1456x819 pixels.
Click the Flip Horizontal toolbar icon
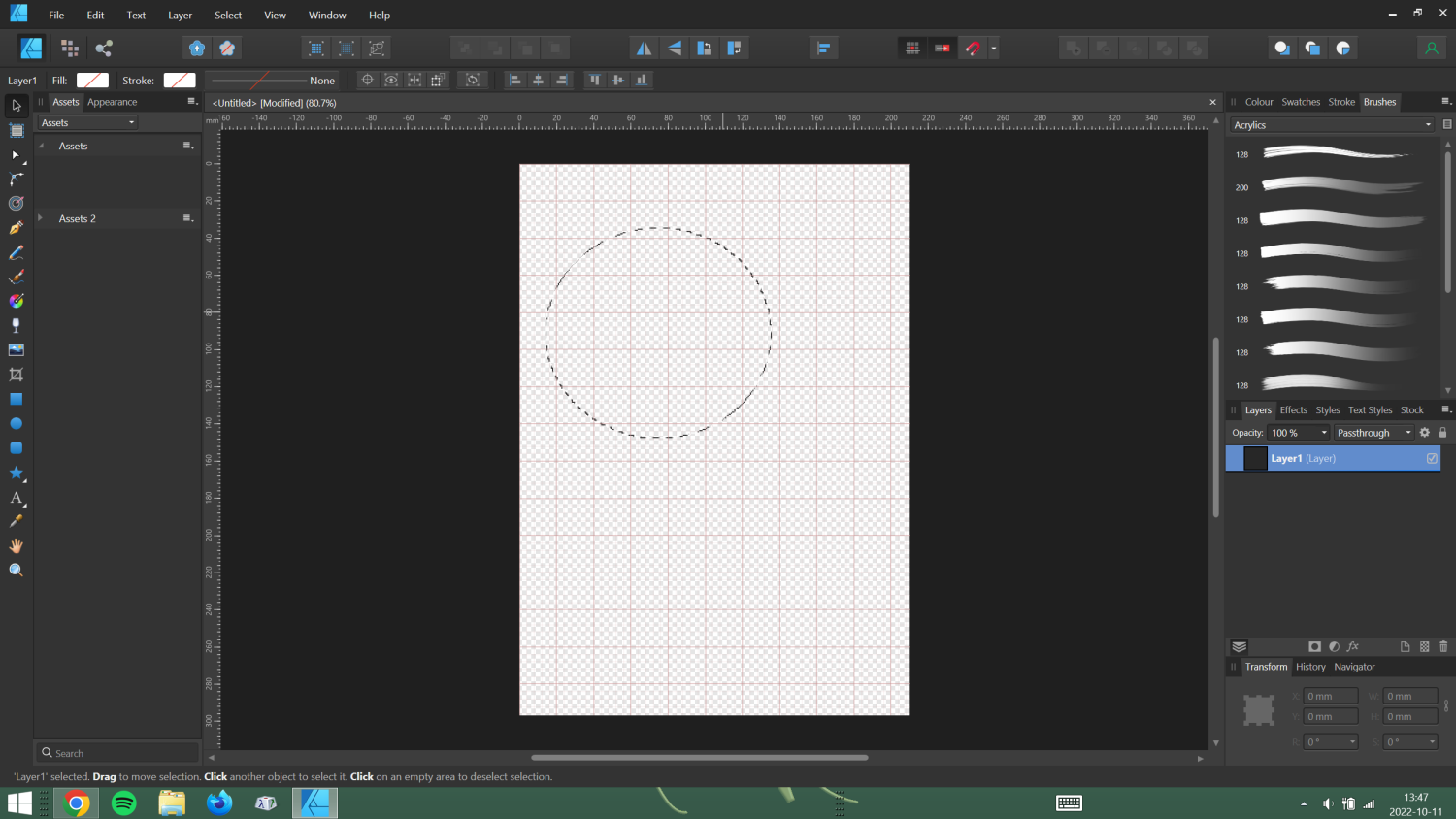pos(644,49)
